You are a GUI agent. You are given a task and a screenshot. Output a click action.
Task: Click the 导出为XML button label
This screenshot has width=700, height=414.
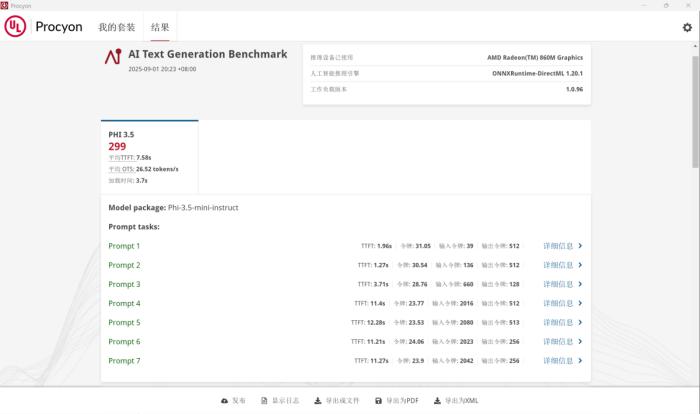462,401
